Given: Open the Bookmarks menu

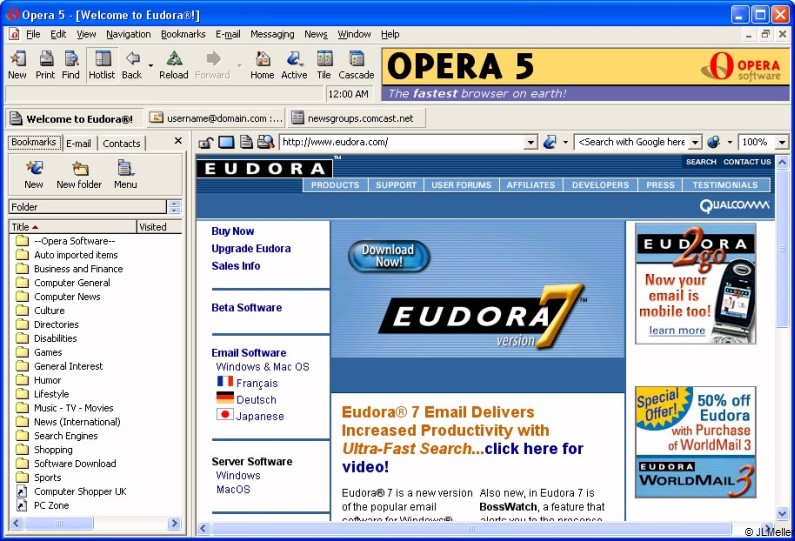Looking at the screenshot, I should point(183,34).
